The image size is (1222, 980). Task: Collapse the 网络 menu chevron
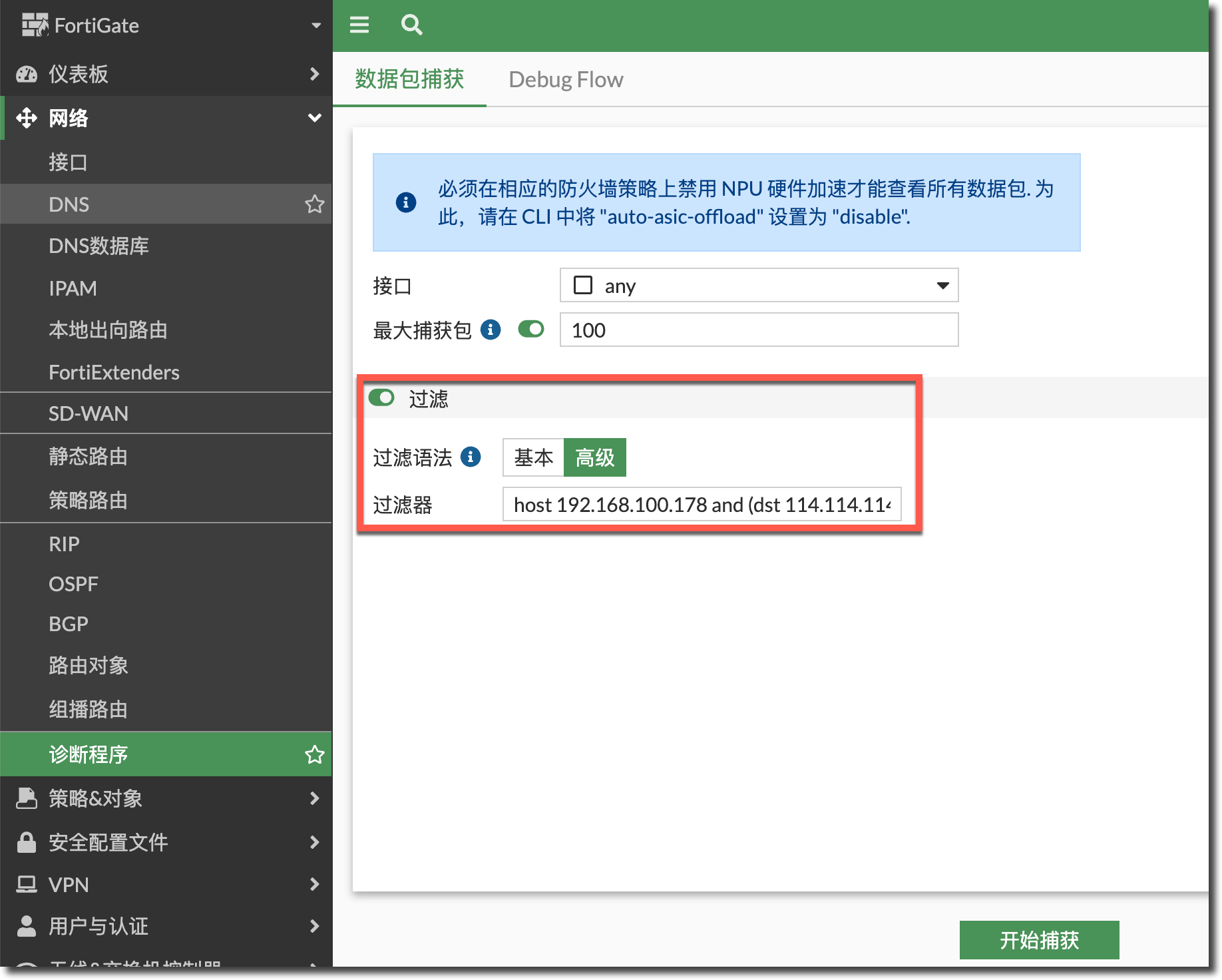click(315, 118)
